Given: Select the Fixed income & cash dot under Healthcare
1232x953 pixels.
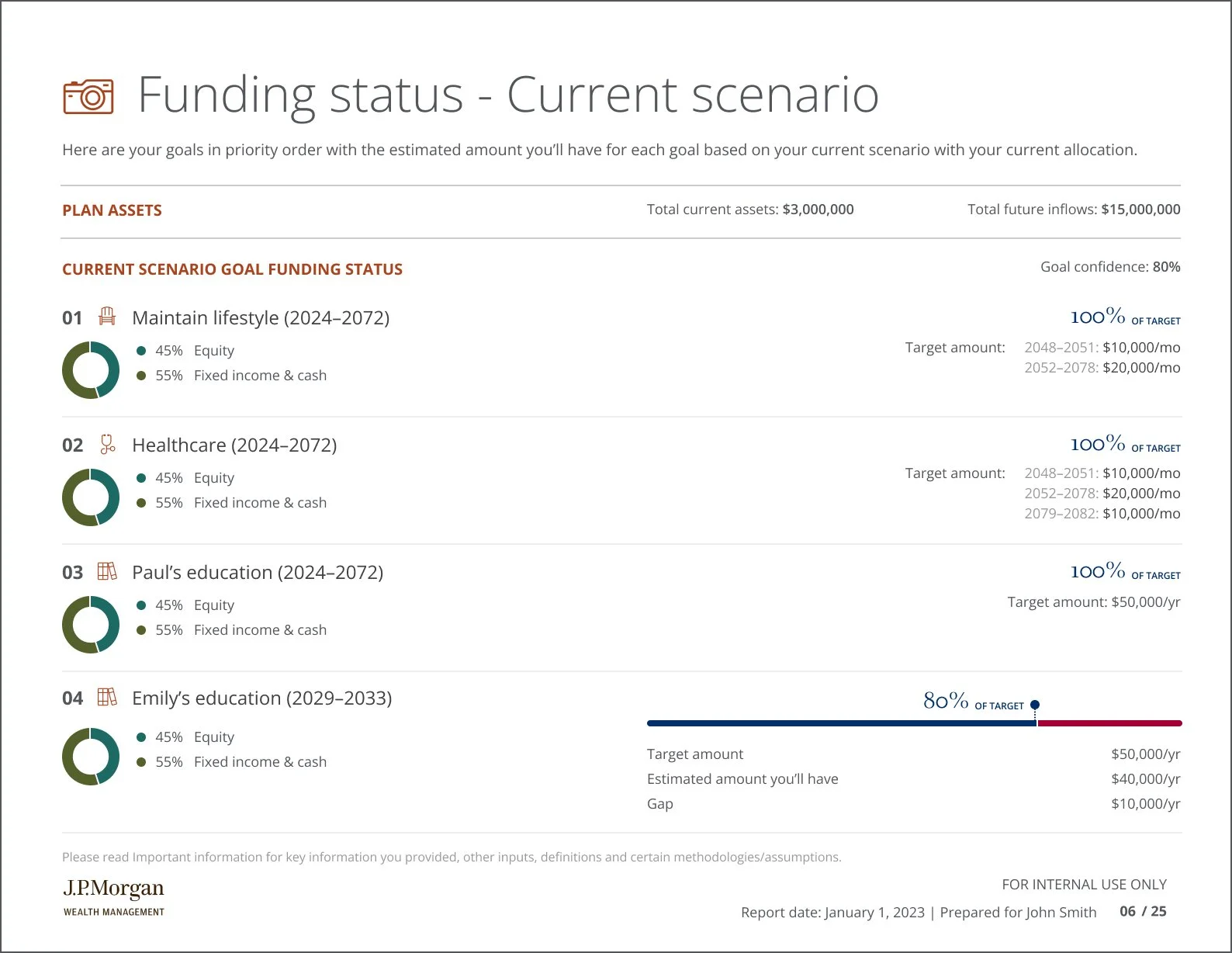Looking at the screenshot, I should 141,503.
